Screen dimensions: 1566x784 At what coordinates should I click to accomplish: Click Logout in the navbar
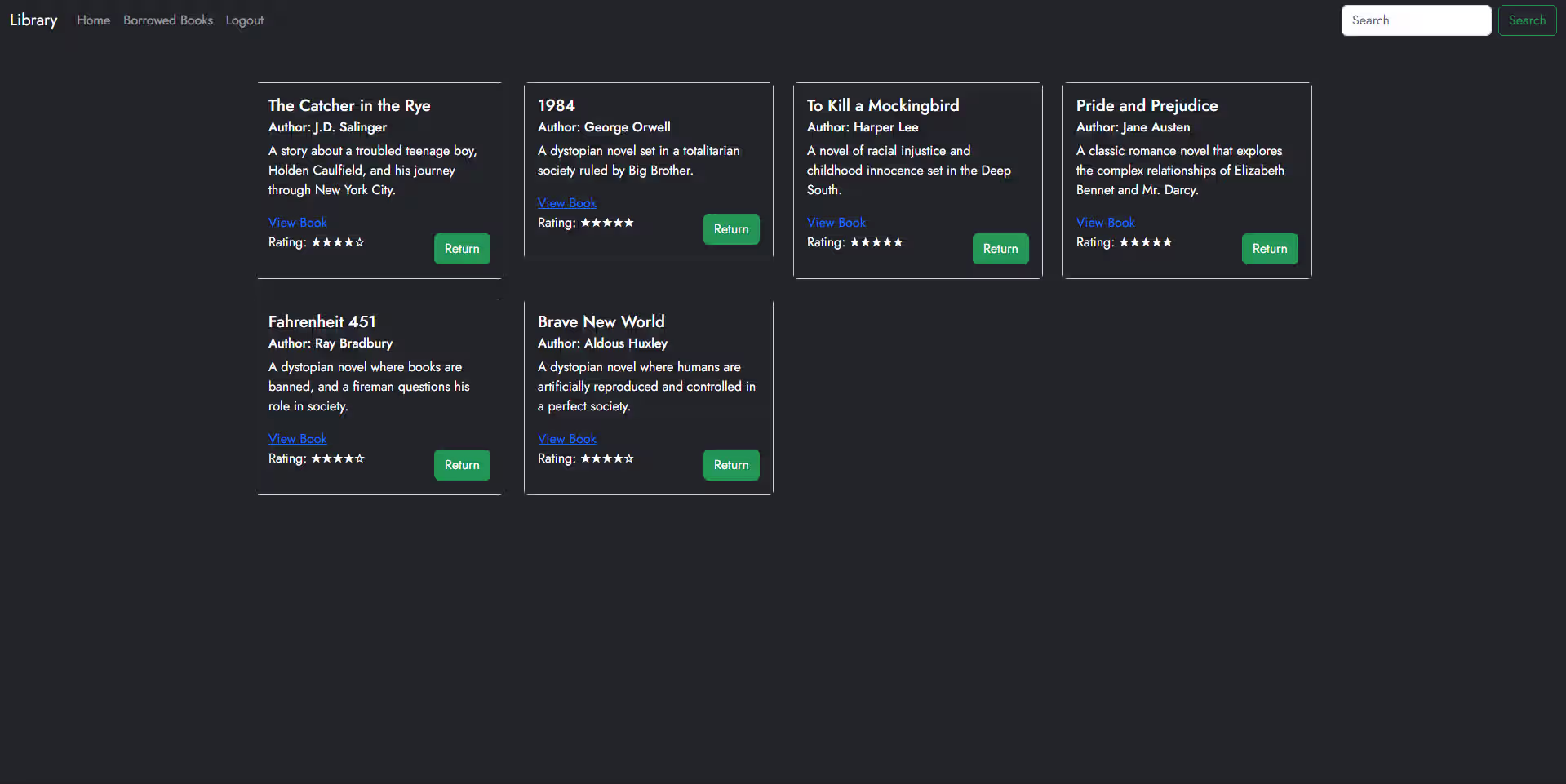pos(245,20)
